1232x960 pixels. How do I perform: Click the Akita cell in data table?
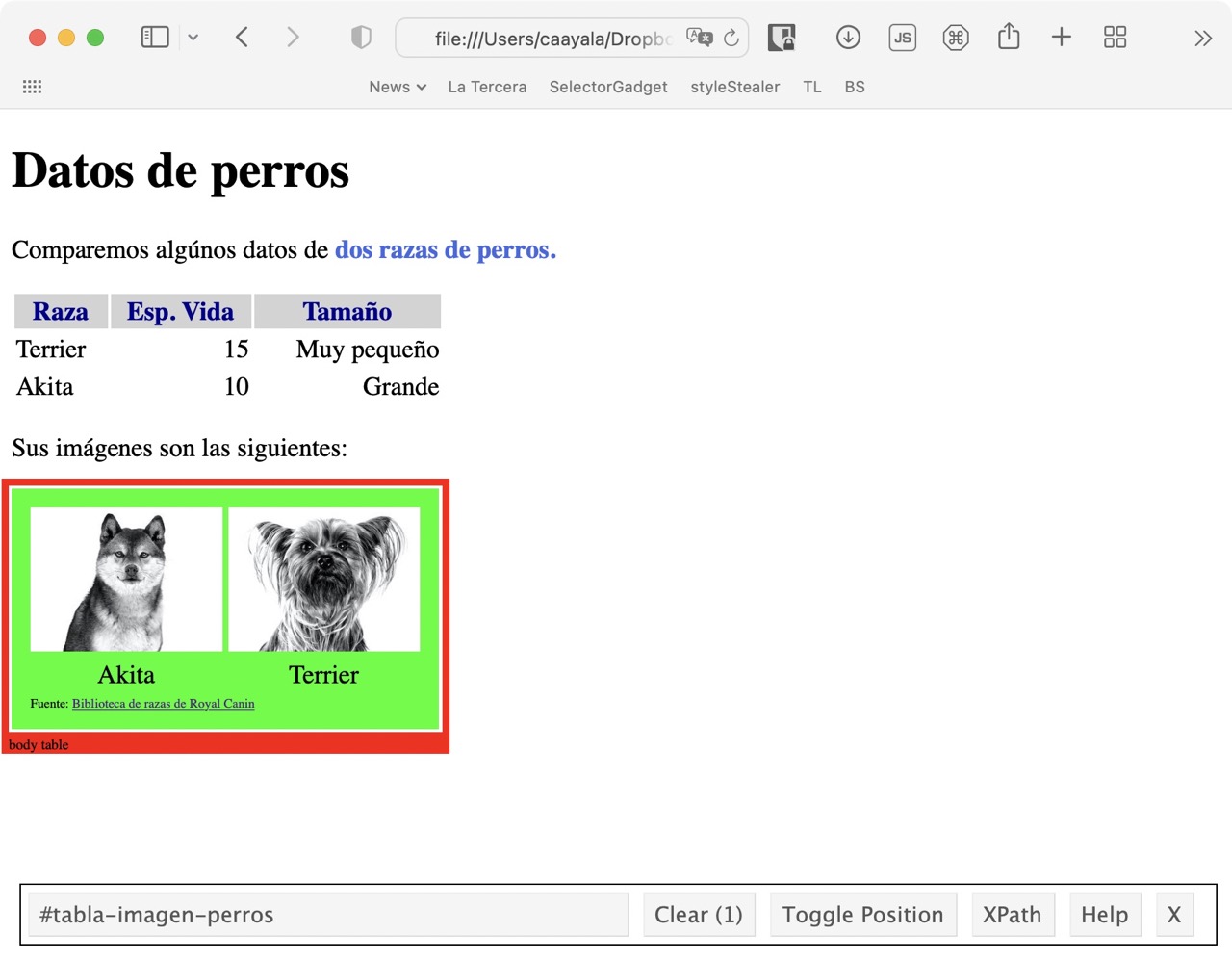click(x=45, y=387)
